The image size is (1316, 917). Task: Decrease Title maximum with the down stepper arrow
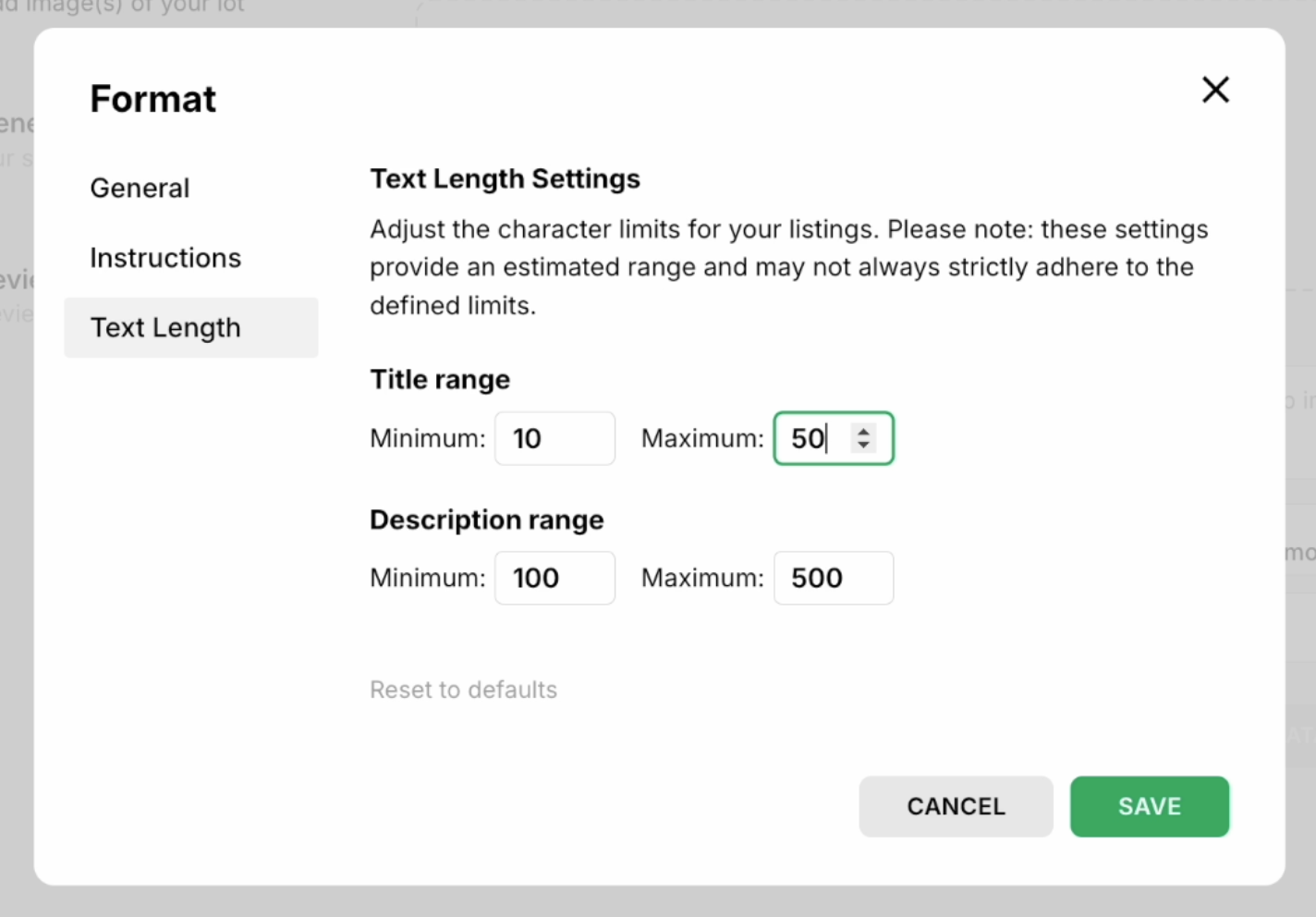863,445
